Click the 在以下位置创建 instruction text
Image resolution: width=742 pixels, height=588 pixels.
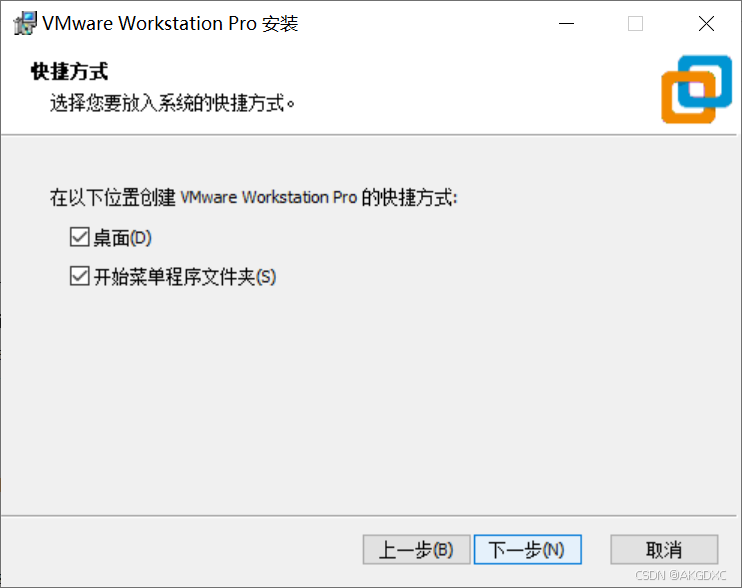click(x=113, y=197)
